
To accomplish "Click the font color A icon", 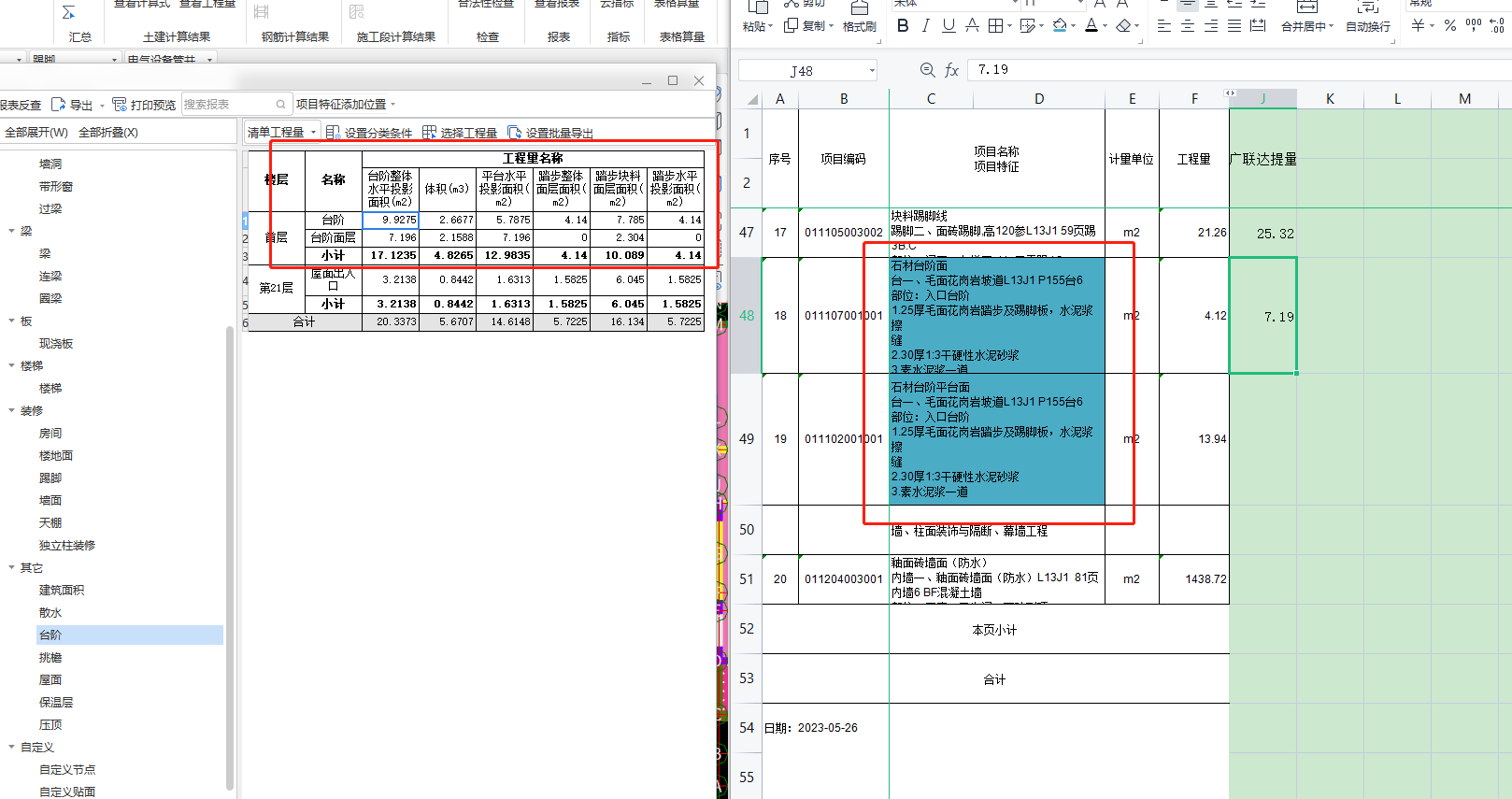I will click(x=1091, y=26).
